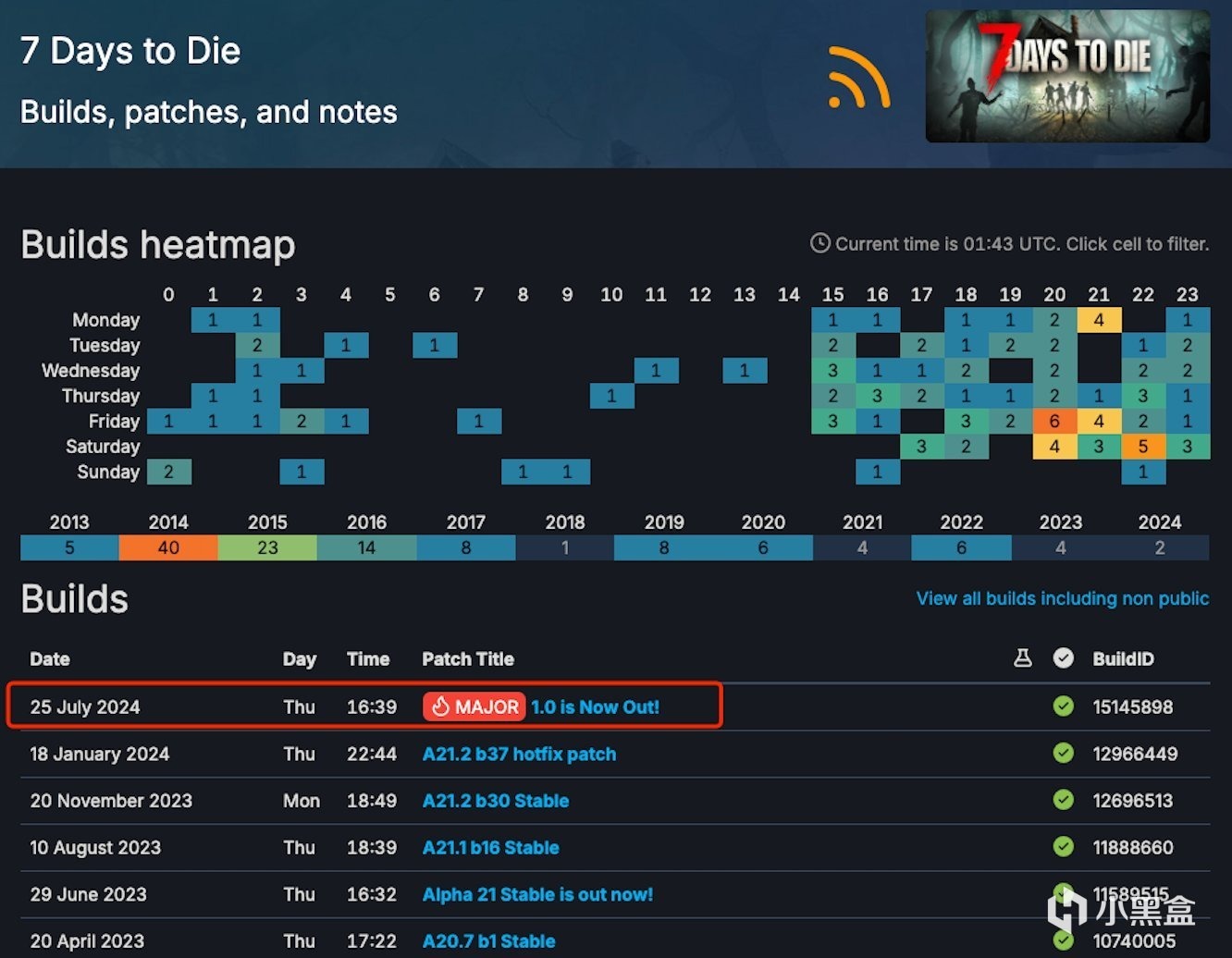Filter by the 2018 year cell showing 1
The image size is (1232, 958).
[x=565, y=547]
